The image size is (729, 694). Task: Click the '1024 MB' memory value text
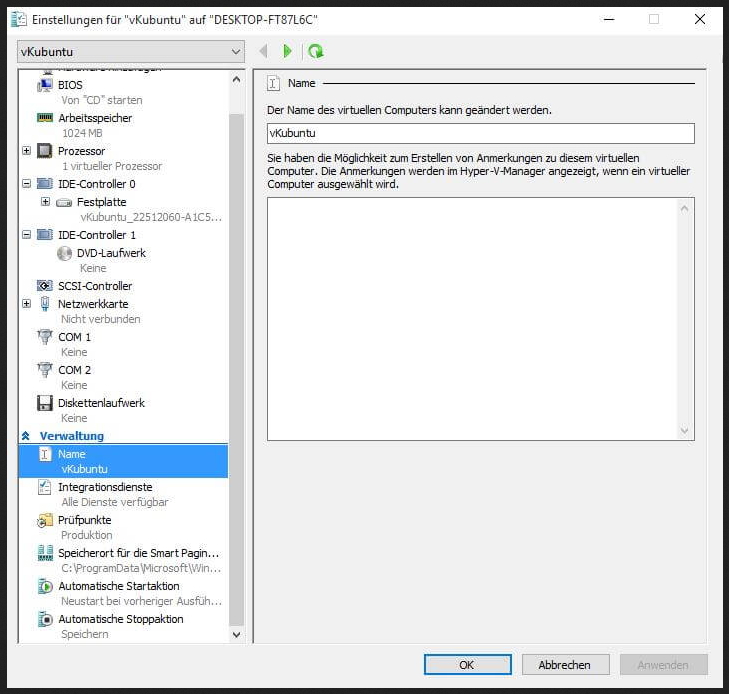(82, 133)
